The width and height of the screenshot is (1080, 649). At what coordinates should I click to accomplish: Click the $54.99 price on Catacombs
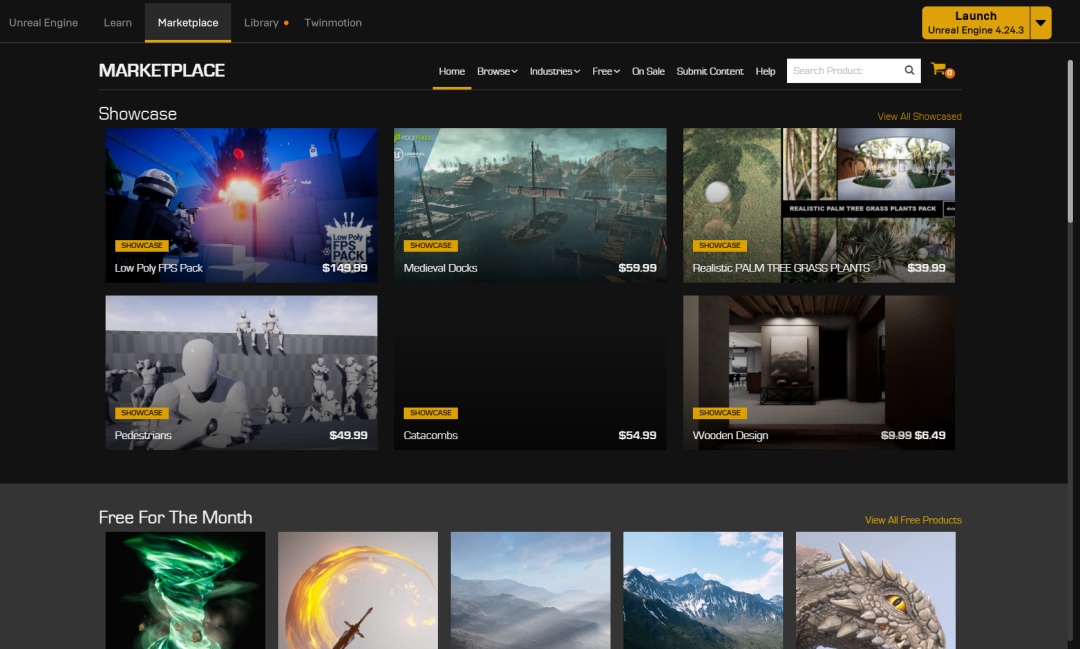click(x=637, y=435)
